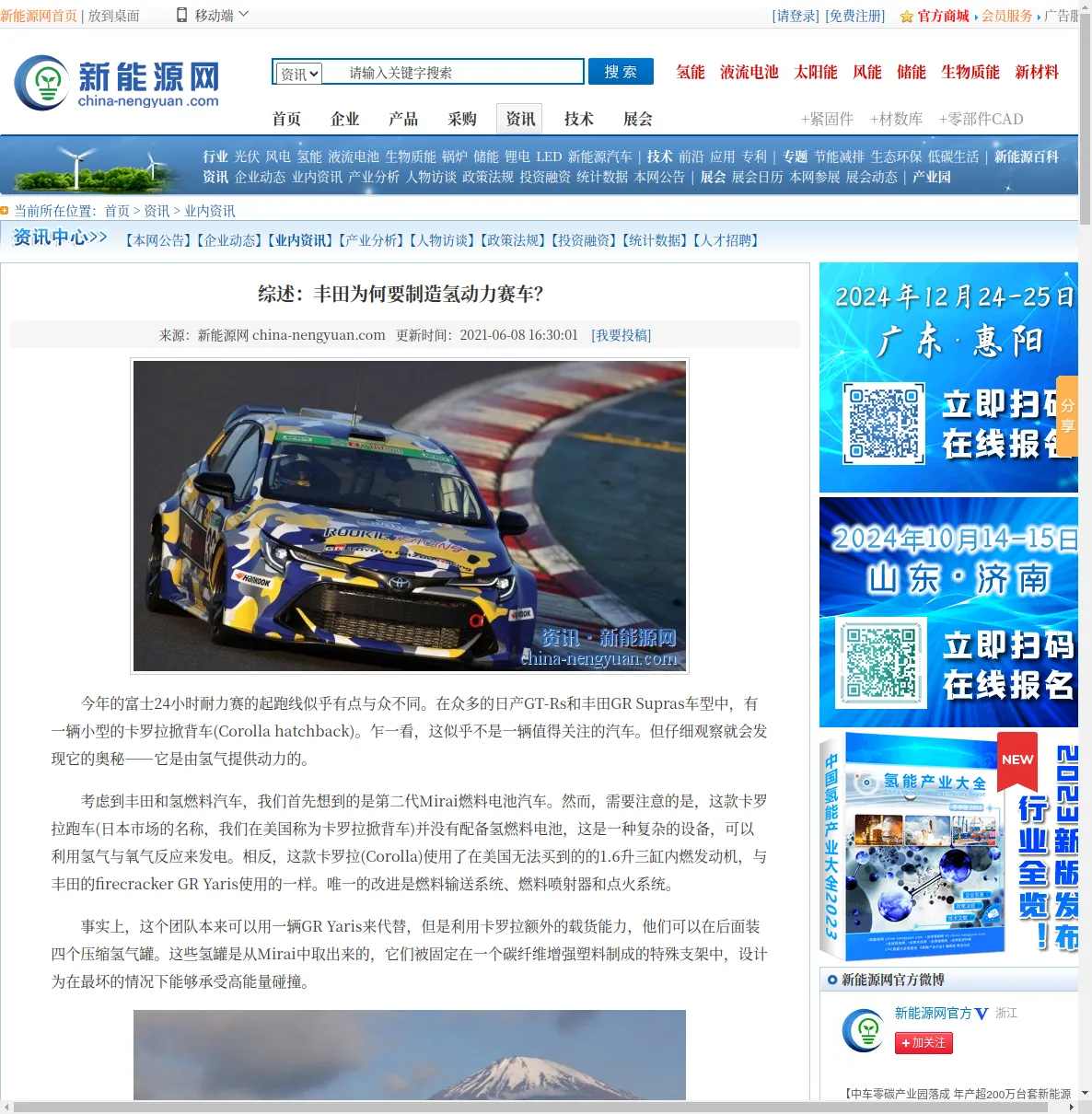Click the Mount Fuji article image
1092x1114 pixels.
coord(410,1055)
